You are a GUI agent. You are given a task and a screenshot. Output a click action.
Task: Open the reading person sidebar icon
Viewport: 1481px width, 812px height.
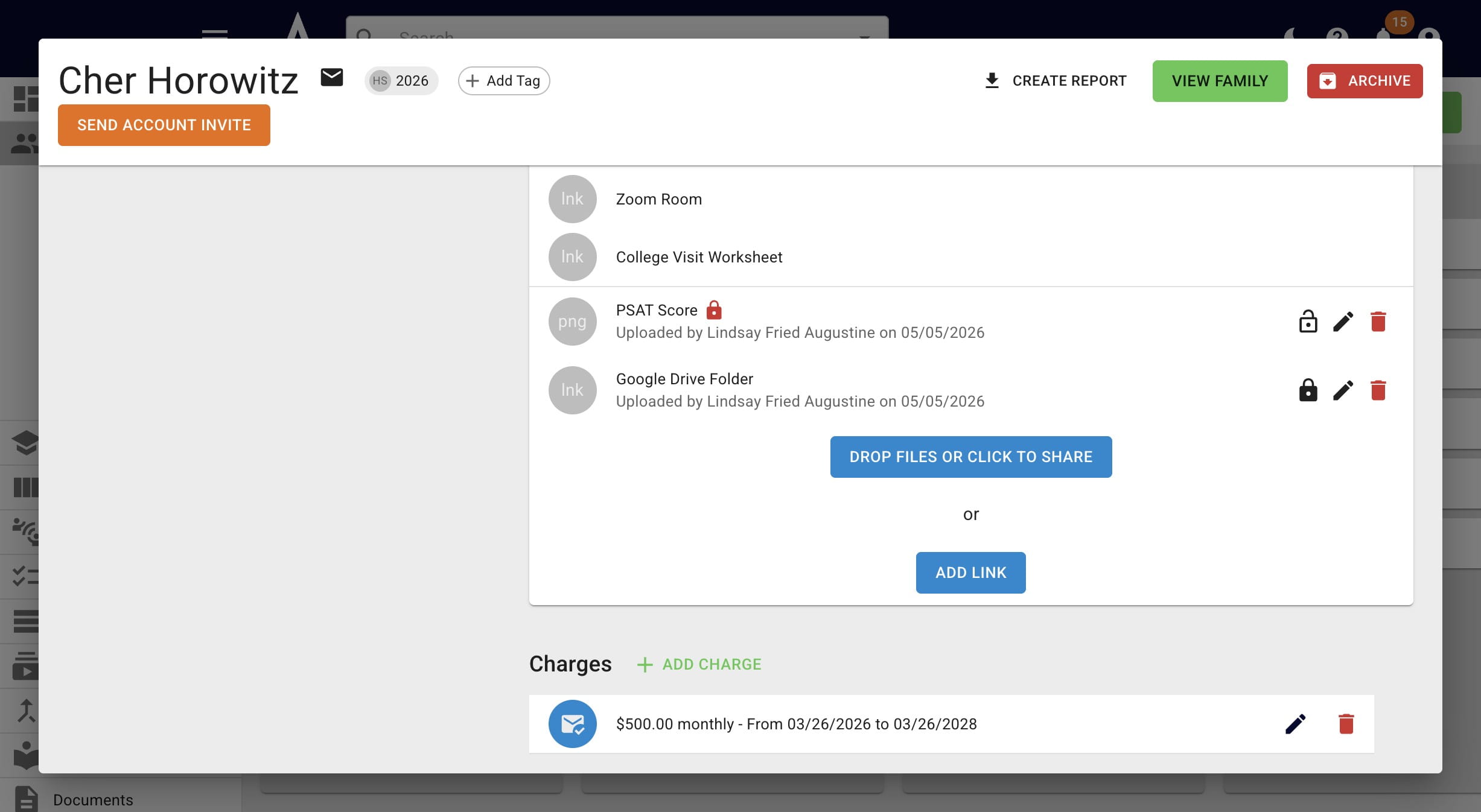coord(25,755)
